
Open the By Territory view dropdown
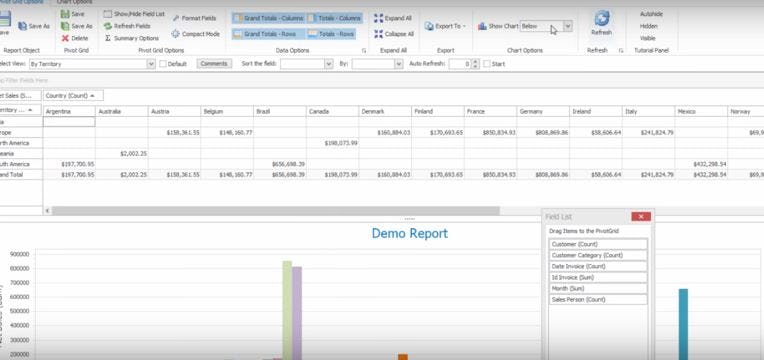[151, 64]
